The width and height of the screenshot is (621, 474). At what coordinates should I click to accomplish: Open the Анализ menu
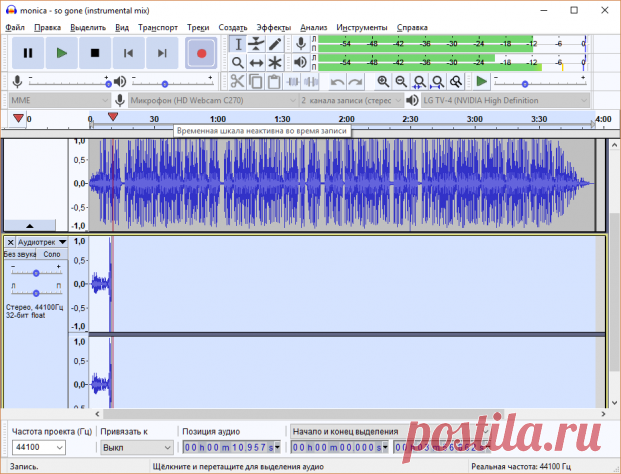313,27
